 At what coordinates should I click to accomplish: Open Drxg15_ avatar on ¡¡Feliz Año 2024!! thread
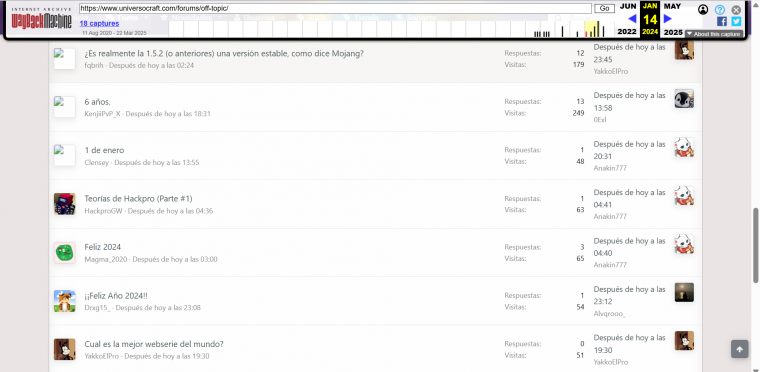click(x=64, y=301)
